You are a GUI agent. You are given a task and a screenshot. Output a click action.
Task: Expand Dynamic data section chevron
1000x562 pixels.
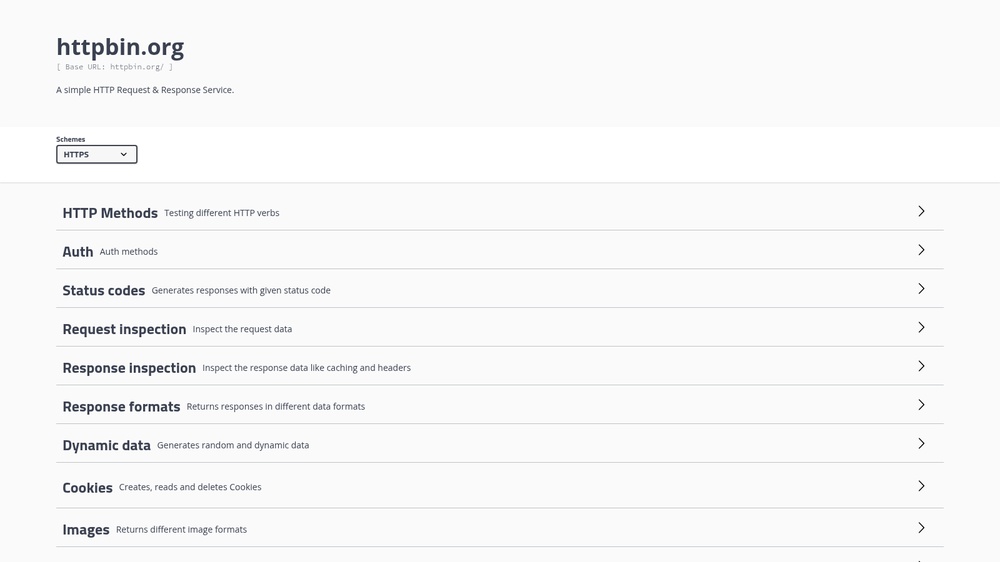[921, 443]
